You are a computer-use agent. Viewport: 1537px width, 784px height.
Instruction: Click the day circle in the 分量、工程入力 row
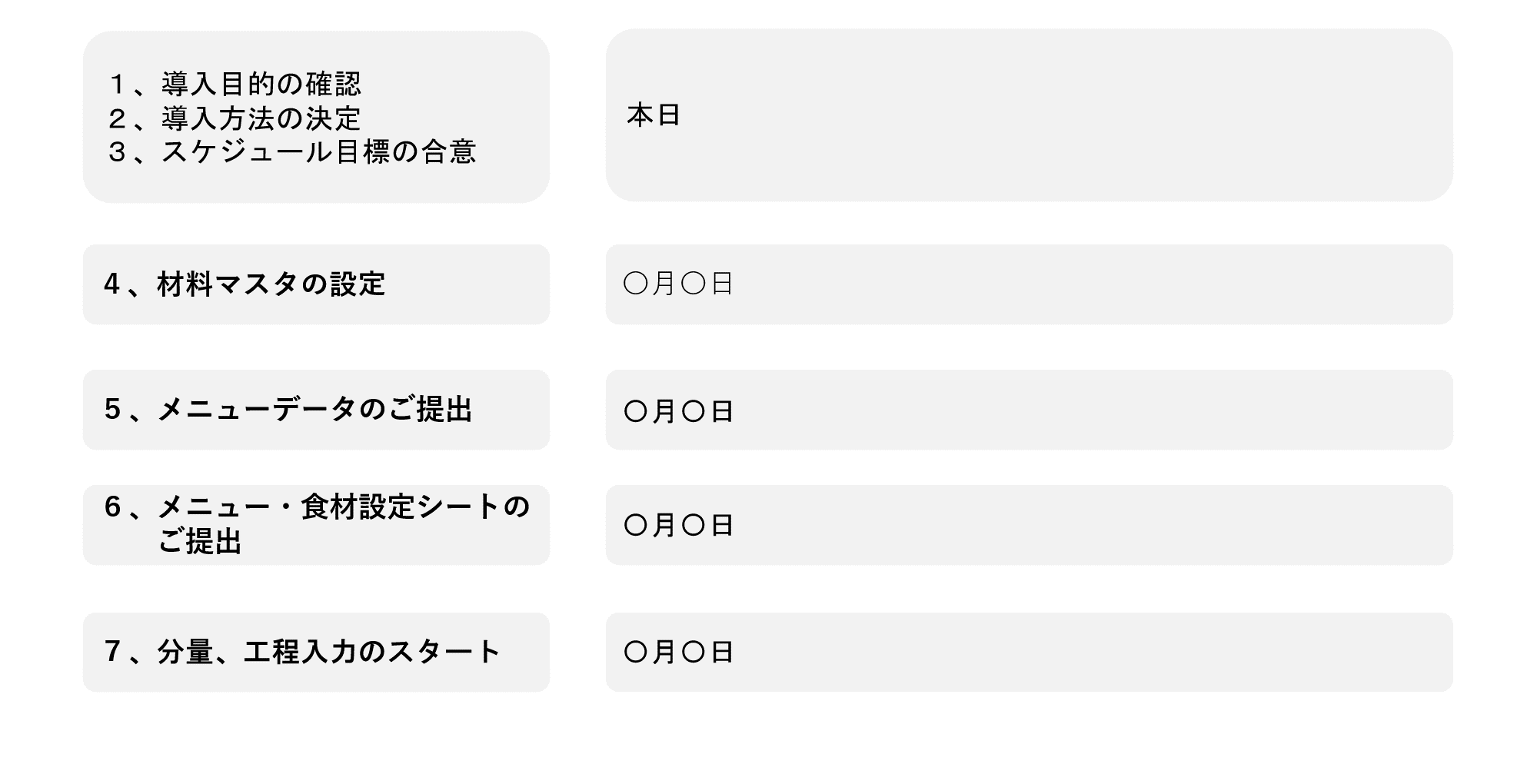tap(694, 653)
